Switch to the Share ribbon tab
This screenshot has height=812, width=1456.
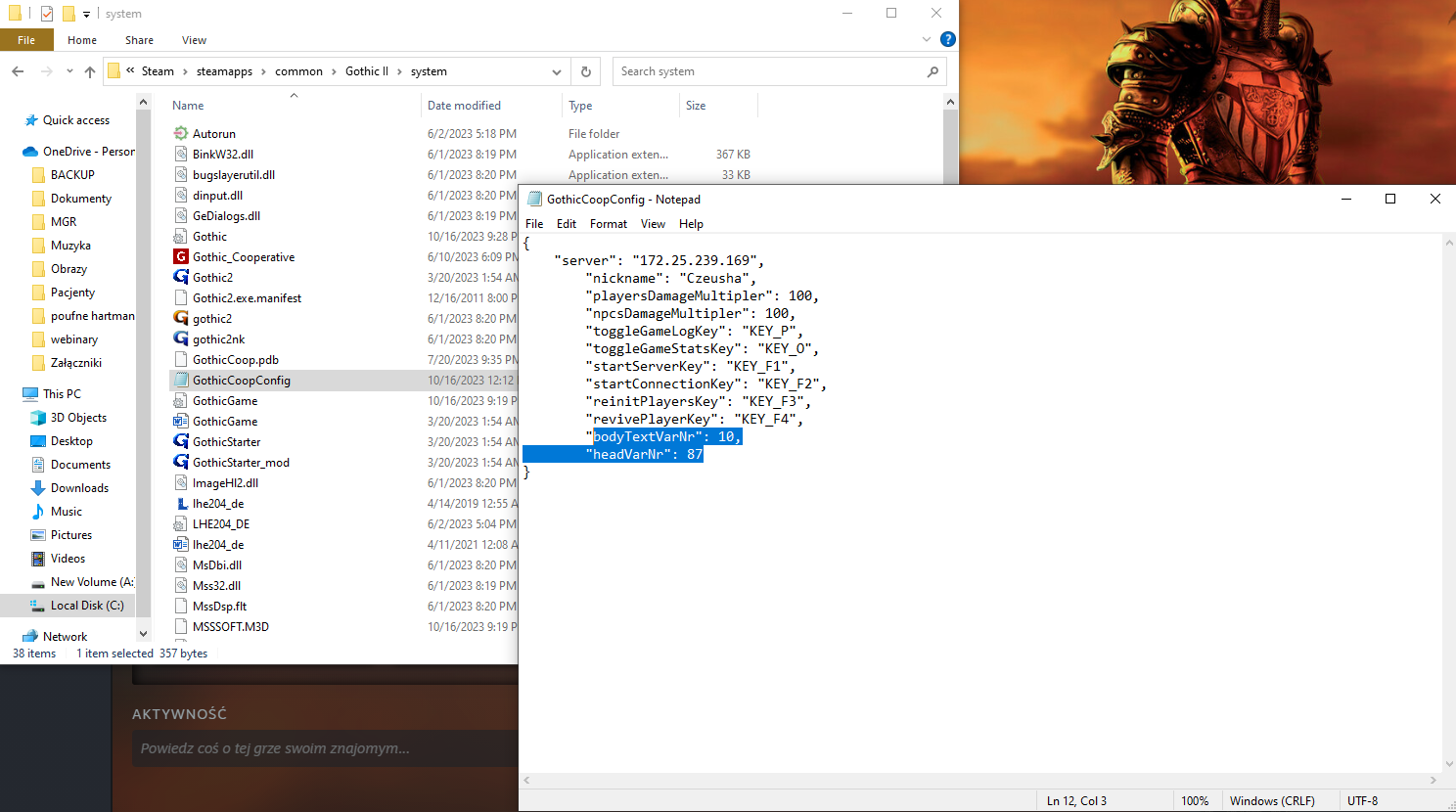coord(139,40)
